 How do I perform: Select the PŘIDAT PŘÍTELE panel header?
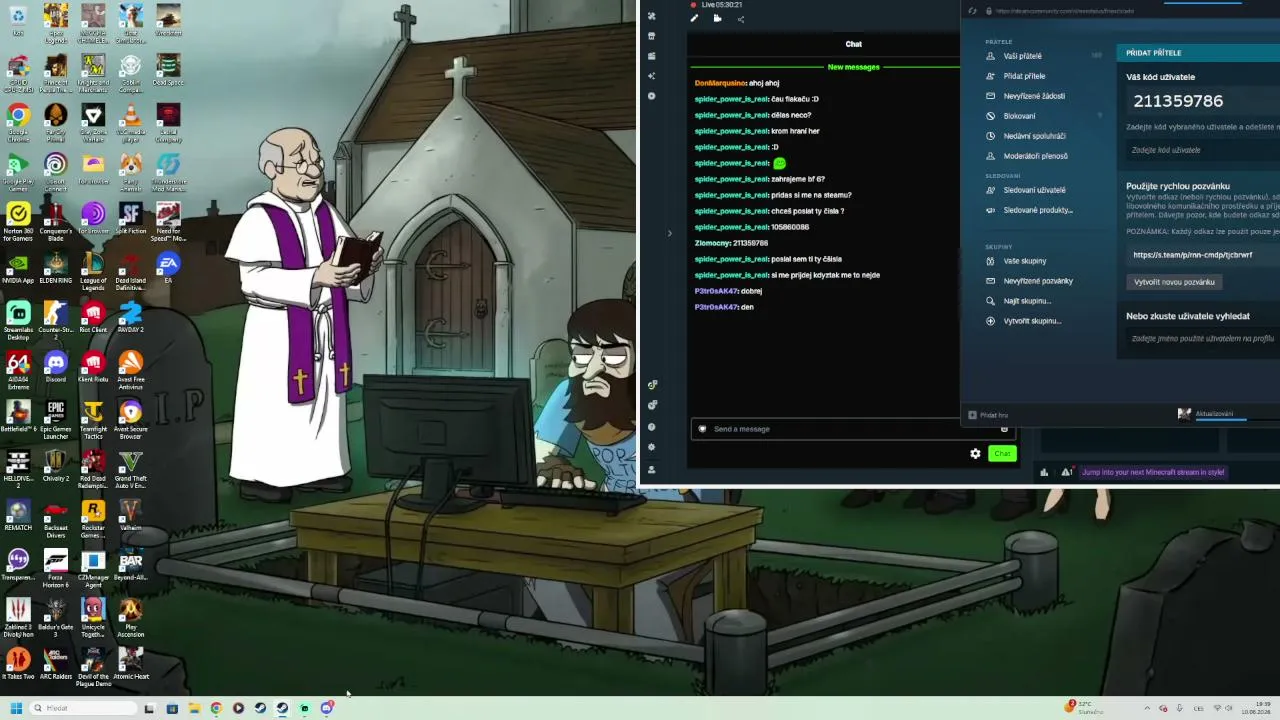[1198, 53]
